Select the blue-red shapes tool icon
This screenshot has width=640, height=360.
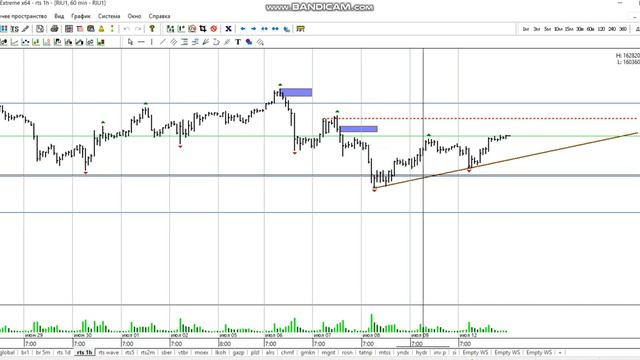point(249,42)
